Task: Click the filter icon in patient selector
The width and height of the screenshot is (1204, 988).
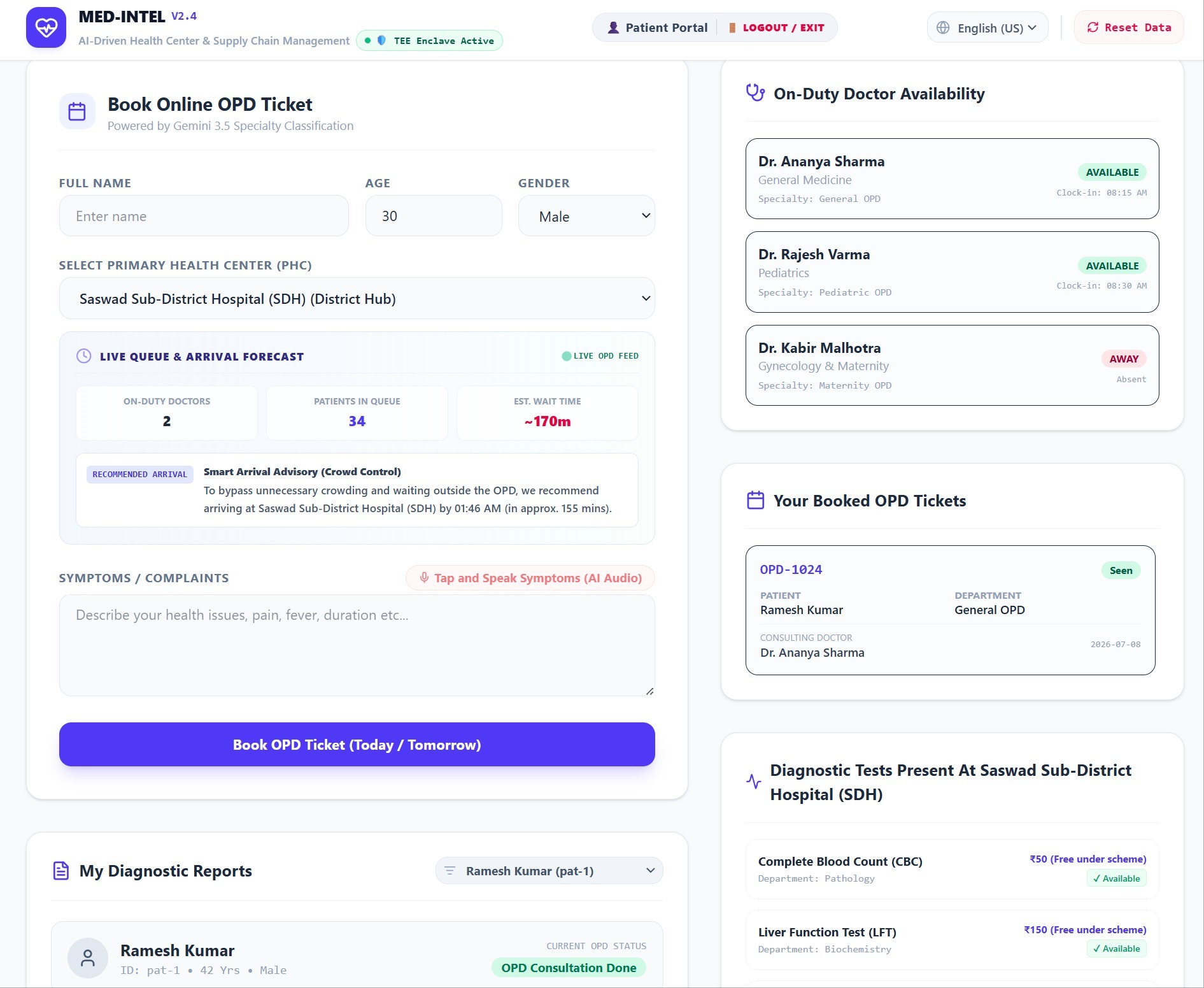Action: click(450, 871)
